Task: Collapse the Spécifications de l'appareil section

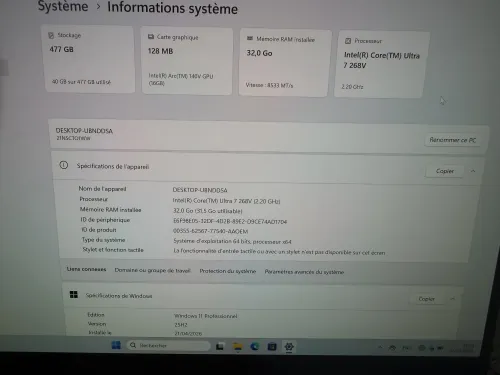Action: click(x=473, y=171)
